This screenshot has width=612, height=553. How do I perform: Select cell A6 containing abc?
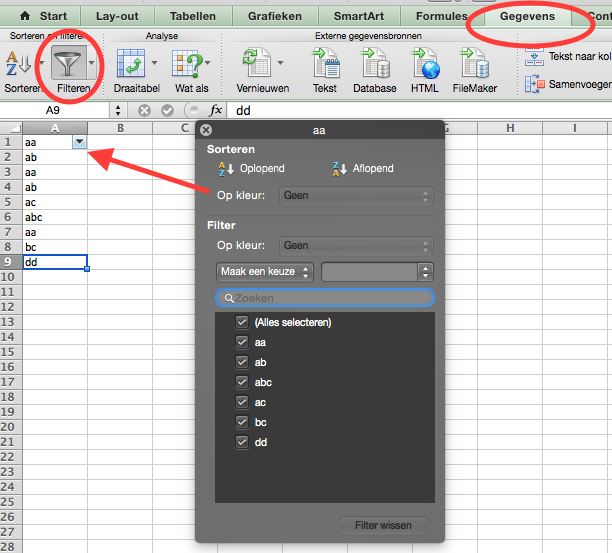tap(55, 217)
